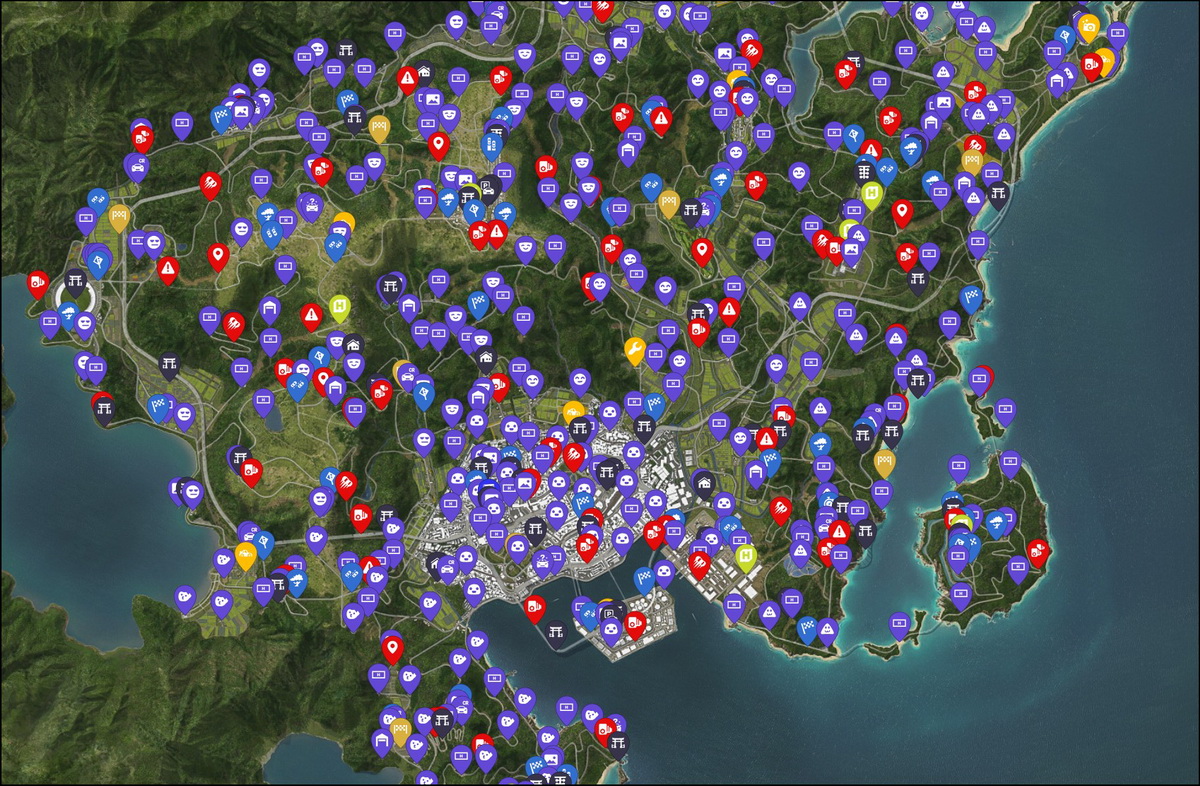Open dark parking P marker in northern town
Screen dimensions: 1200x786
click(x=487, y=187)
